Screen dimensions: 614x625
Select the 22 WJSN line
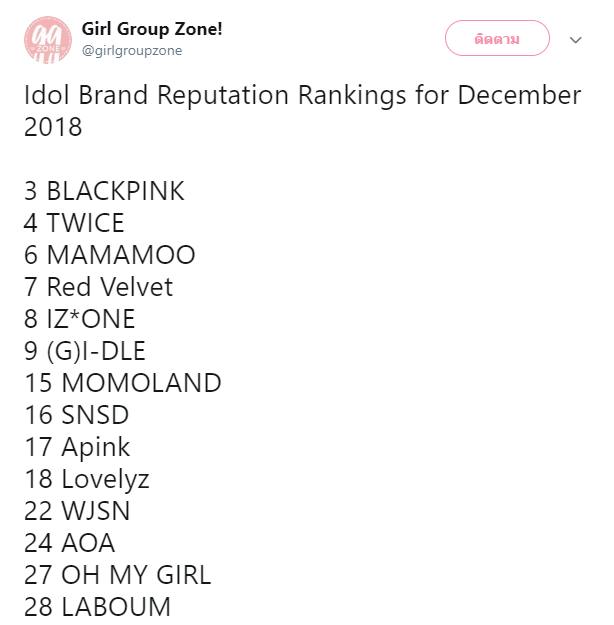pyautogui.click(x=77, y=511)
